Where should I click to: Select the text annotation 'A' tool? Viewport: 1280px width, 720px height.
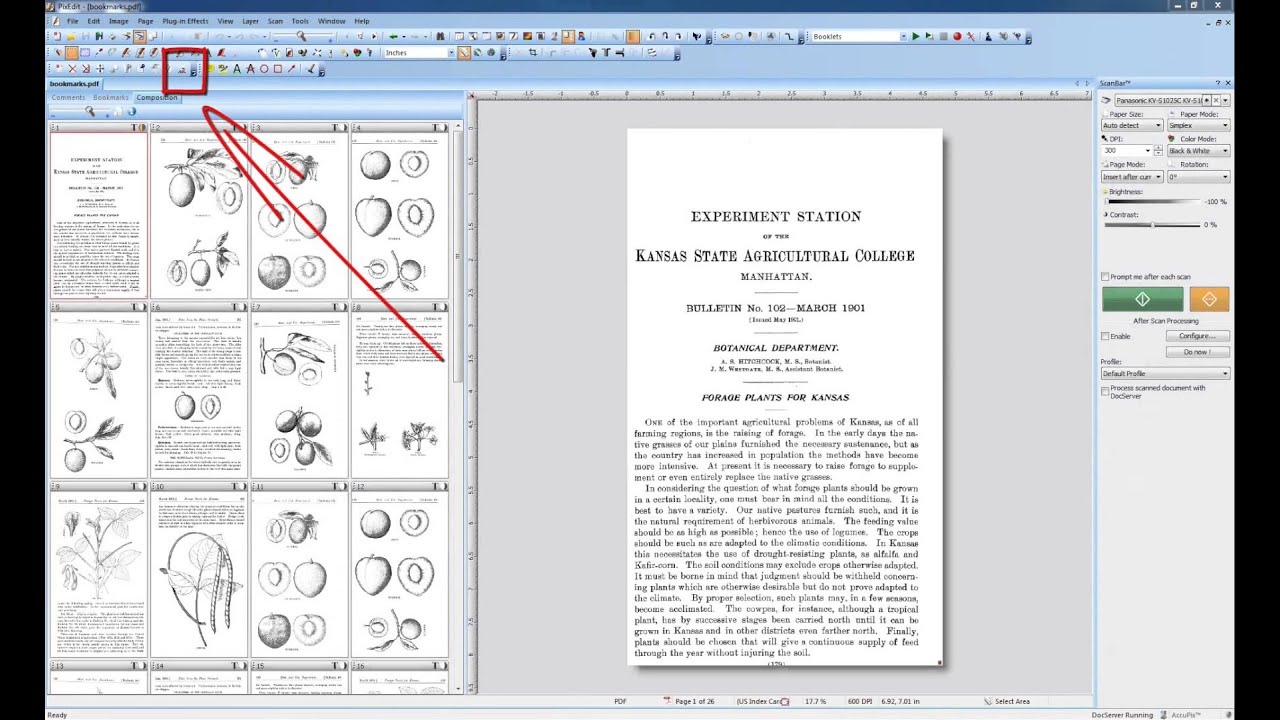236,69
